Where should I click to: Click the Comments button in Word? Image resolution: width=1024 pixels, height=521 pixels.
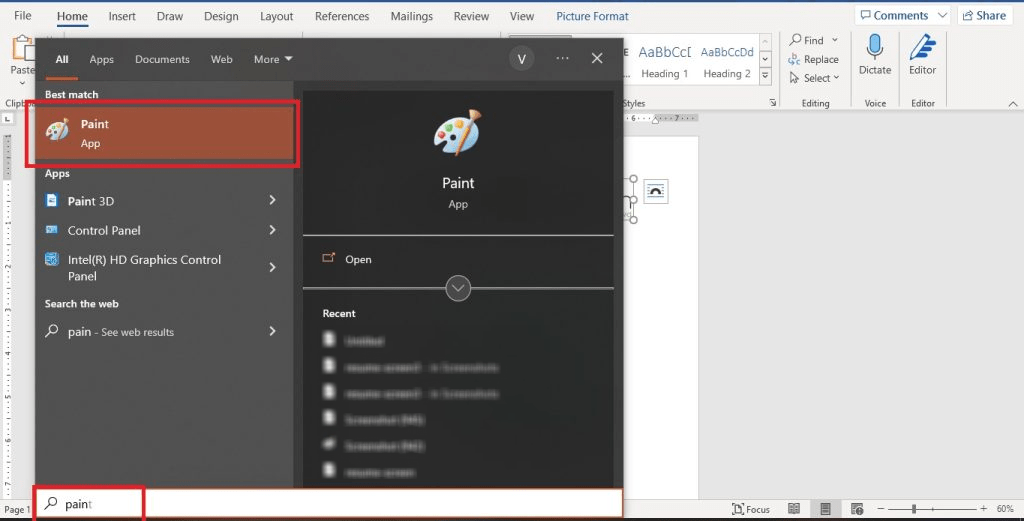[x=902, y=15]
